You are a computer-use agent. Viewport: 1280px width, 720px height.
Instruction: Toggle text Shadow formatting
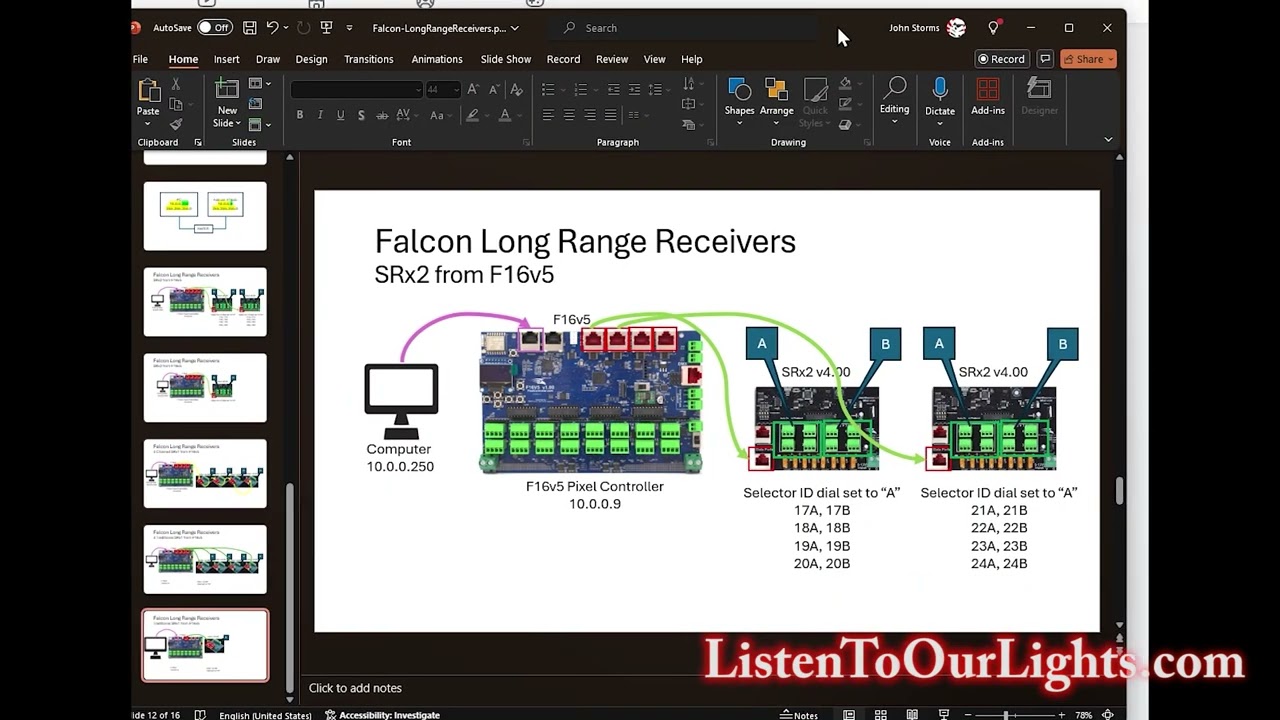click(361, 115)
